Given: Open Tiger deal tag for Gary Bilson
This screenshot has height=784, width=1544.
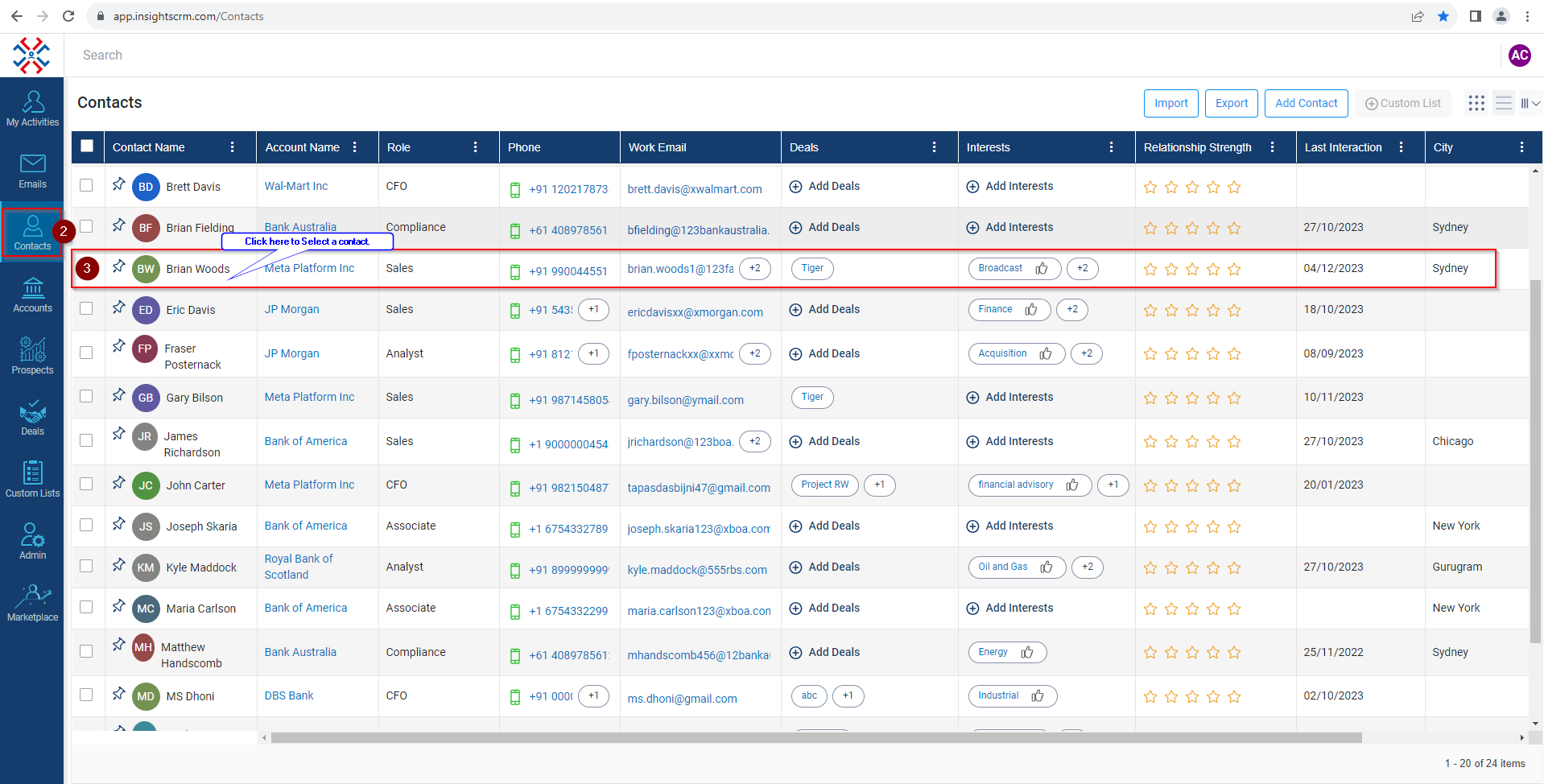Looking at the screenshot, I should pyautogui.click(x=812, y=397).
